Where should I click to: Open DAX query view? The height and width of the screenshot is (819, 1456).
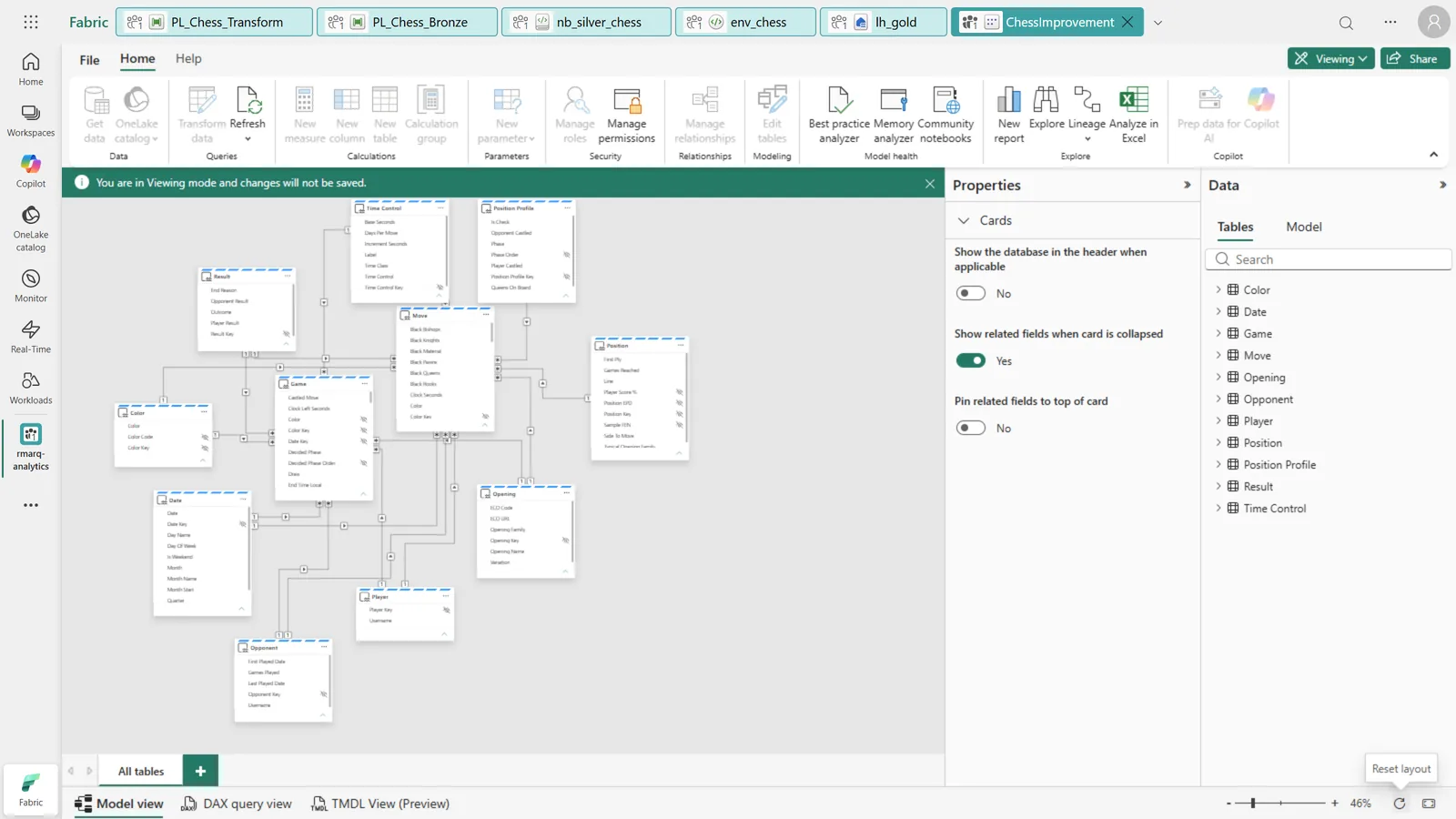[237, 804]
